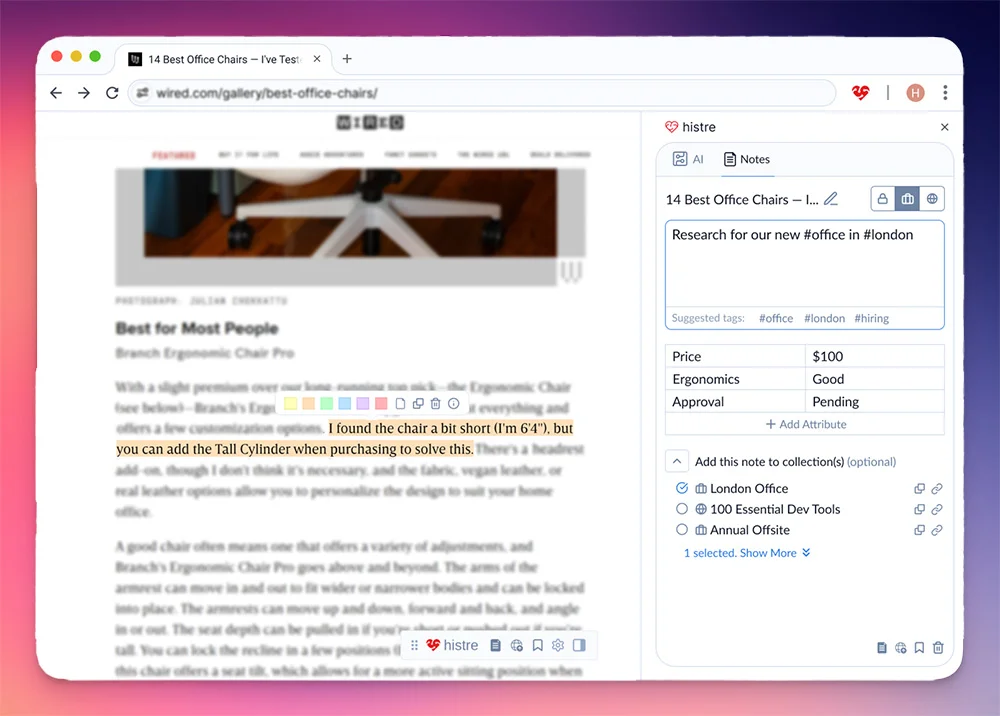Image resolution: width=1000 pixels, height=716 pixels.
Task: Add note to highlight via page icon
Action: pos(400,403)
